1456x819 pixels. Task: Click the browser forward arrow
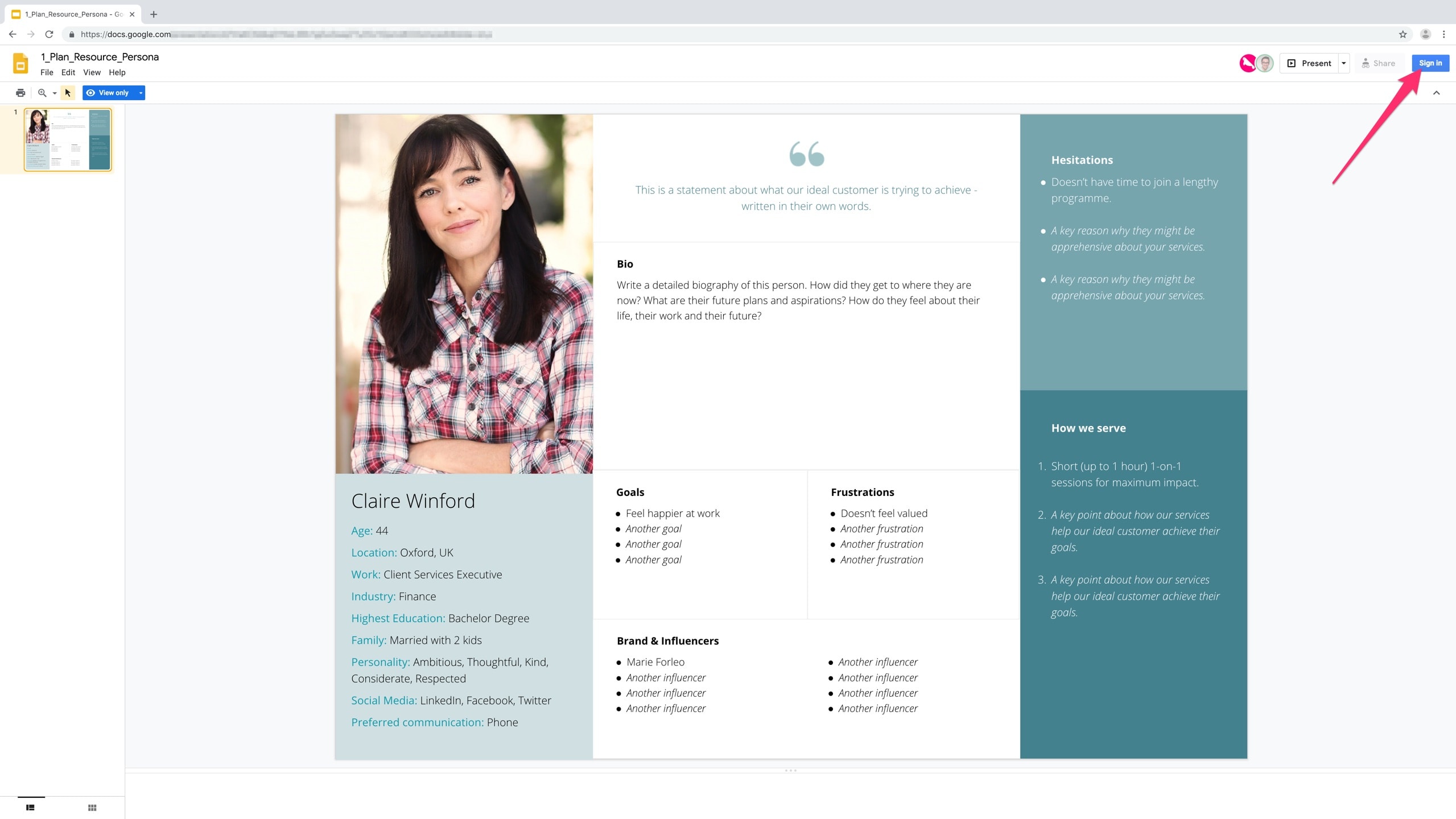(x=31, y=34)
